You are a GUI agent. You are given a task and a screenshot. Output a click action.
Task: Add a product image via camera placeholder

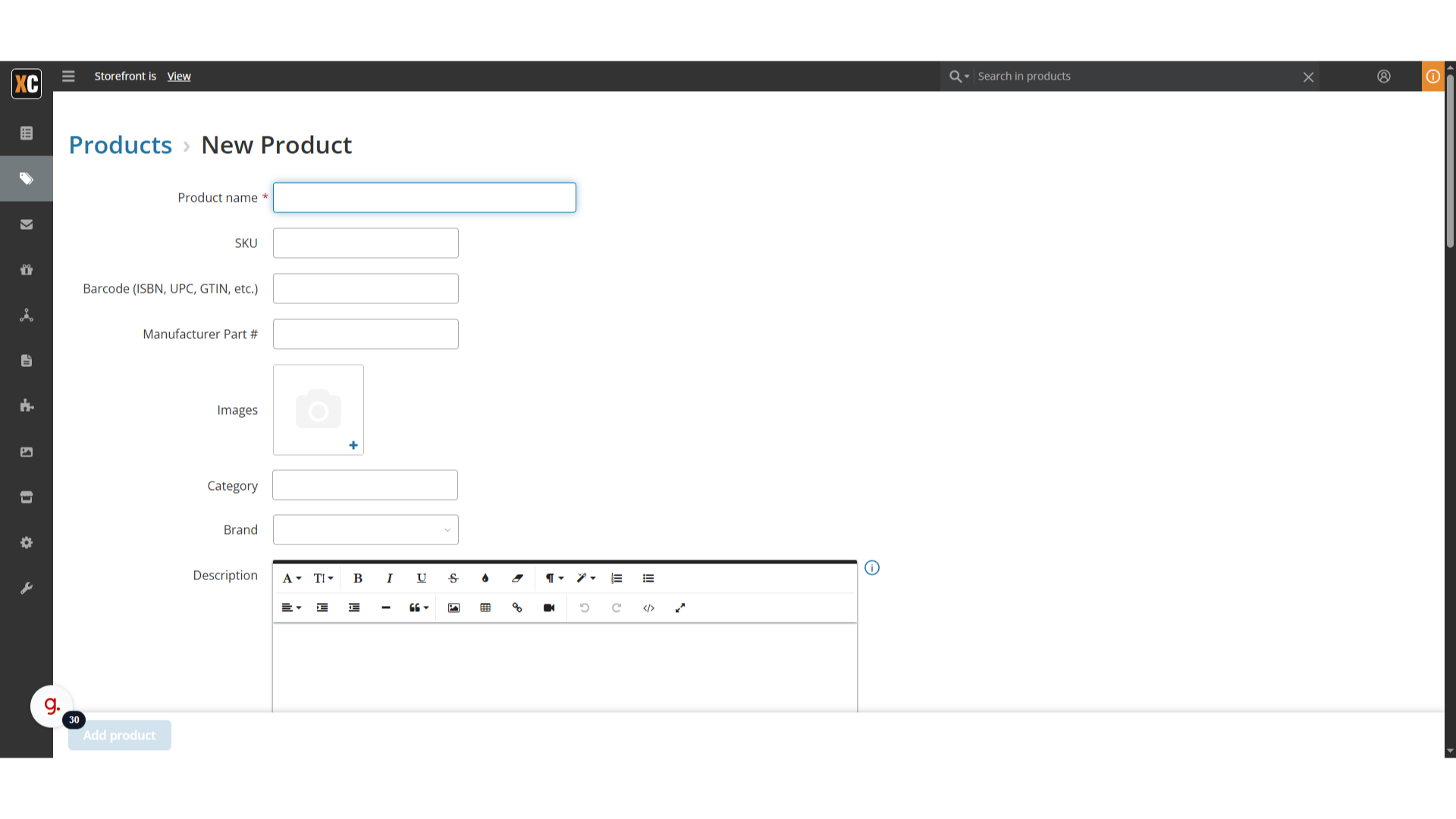click(x=318, y=410)
